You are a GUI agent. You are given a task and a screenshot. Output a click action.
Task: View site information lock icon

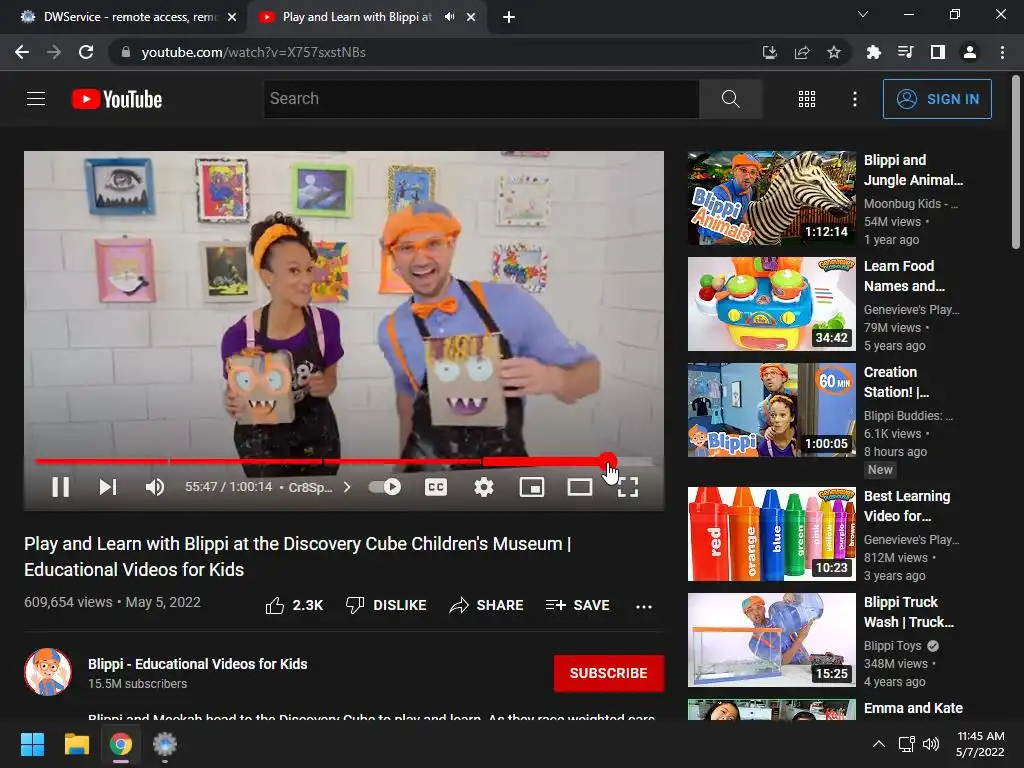pos(125,52)
